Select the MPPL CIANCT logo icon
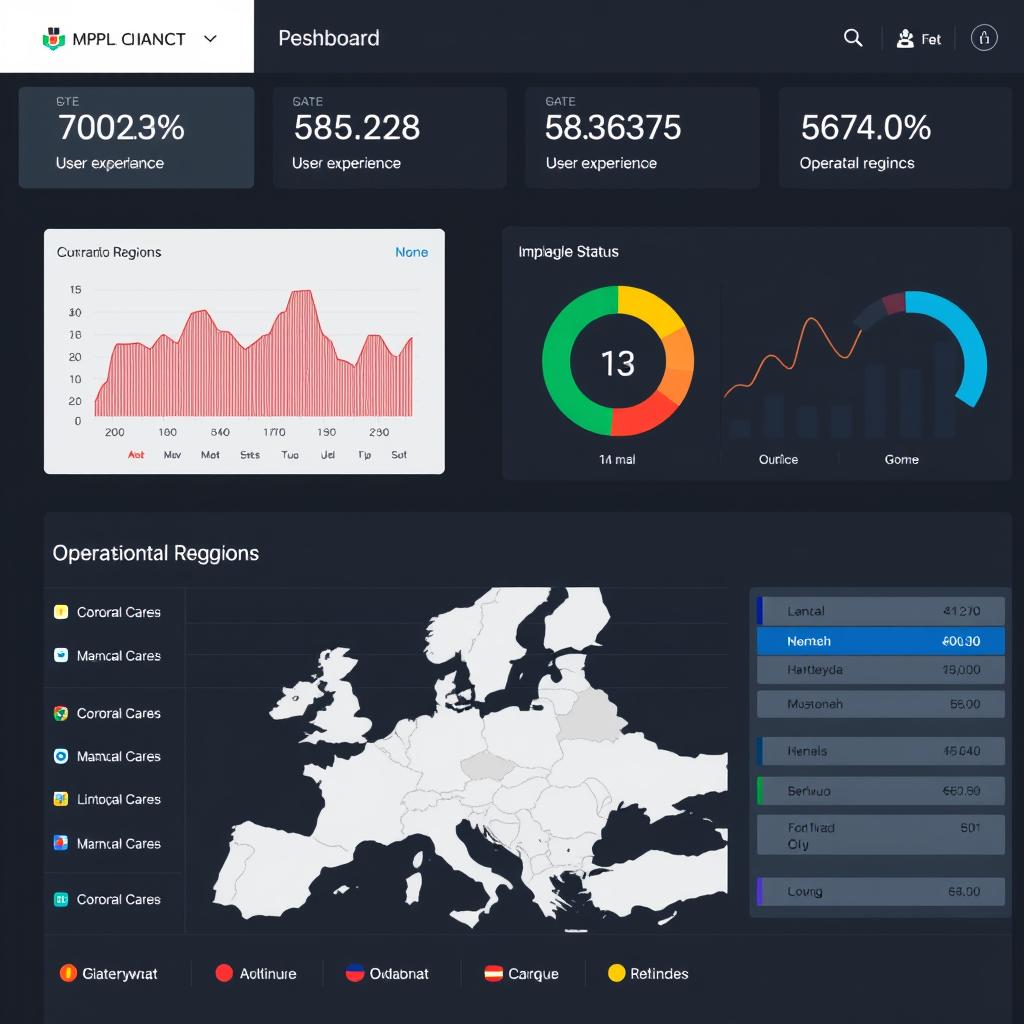This screenshot has width=1024, height=1024. (55, 37)
